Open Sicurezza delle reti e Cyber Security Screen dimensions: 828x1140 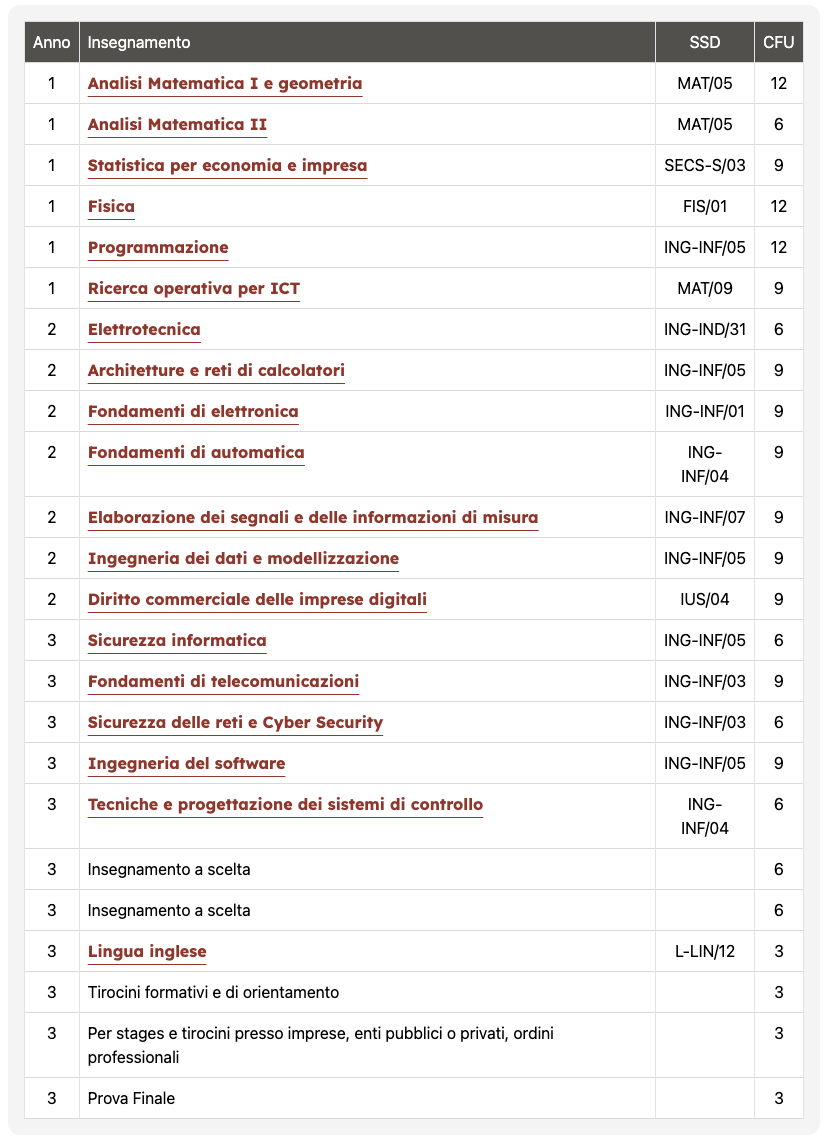(235, 723)
